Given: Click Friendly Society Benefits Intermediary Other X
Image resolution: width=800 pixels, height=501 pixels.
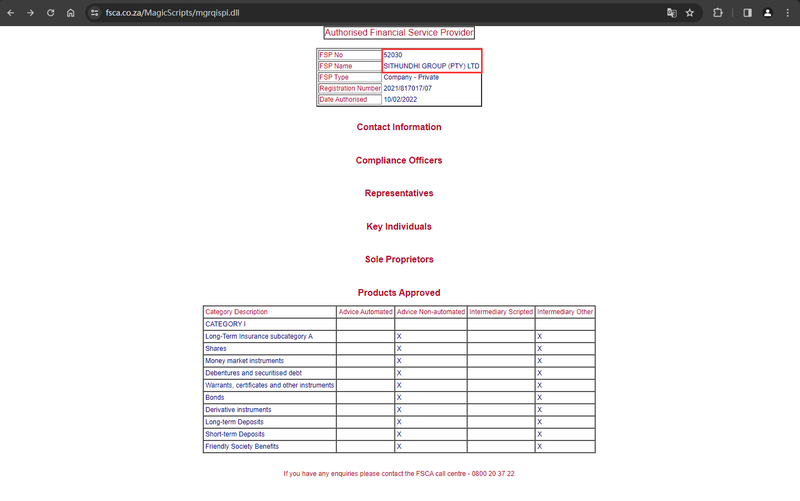Looking at the screenshot, I should [539, 446].
